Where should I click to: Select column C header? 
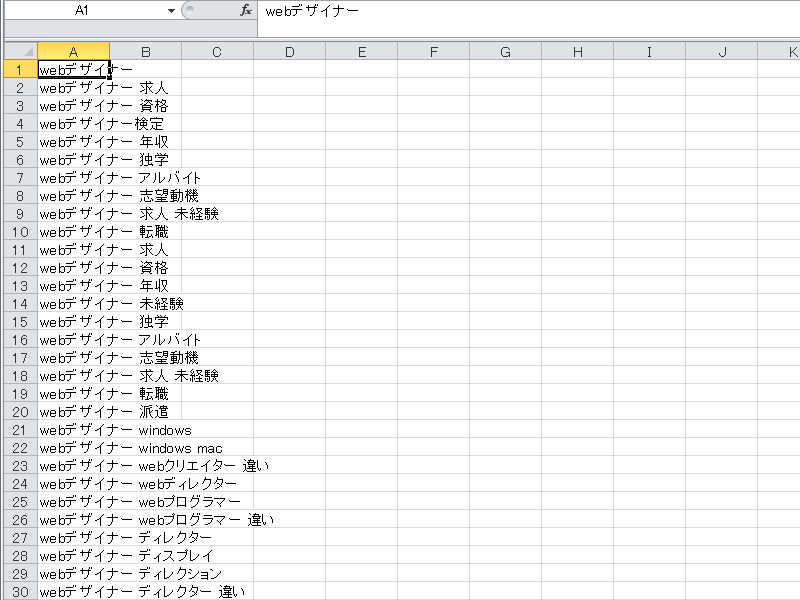pos(217,52)
